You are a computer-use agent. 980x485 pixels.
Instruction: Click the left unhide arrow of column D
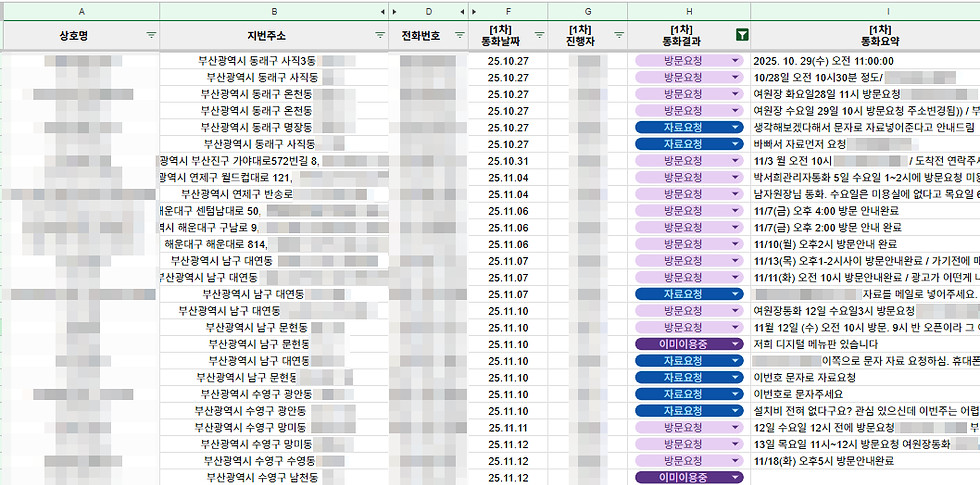click(x=394, y=12)
